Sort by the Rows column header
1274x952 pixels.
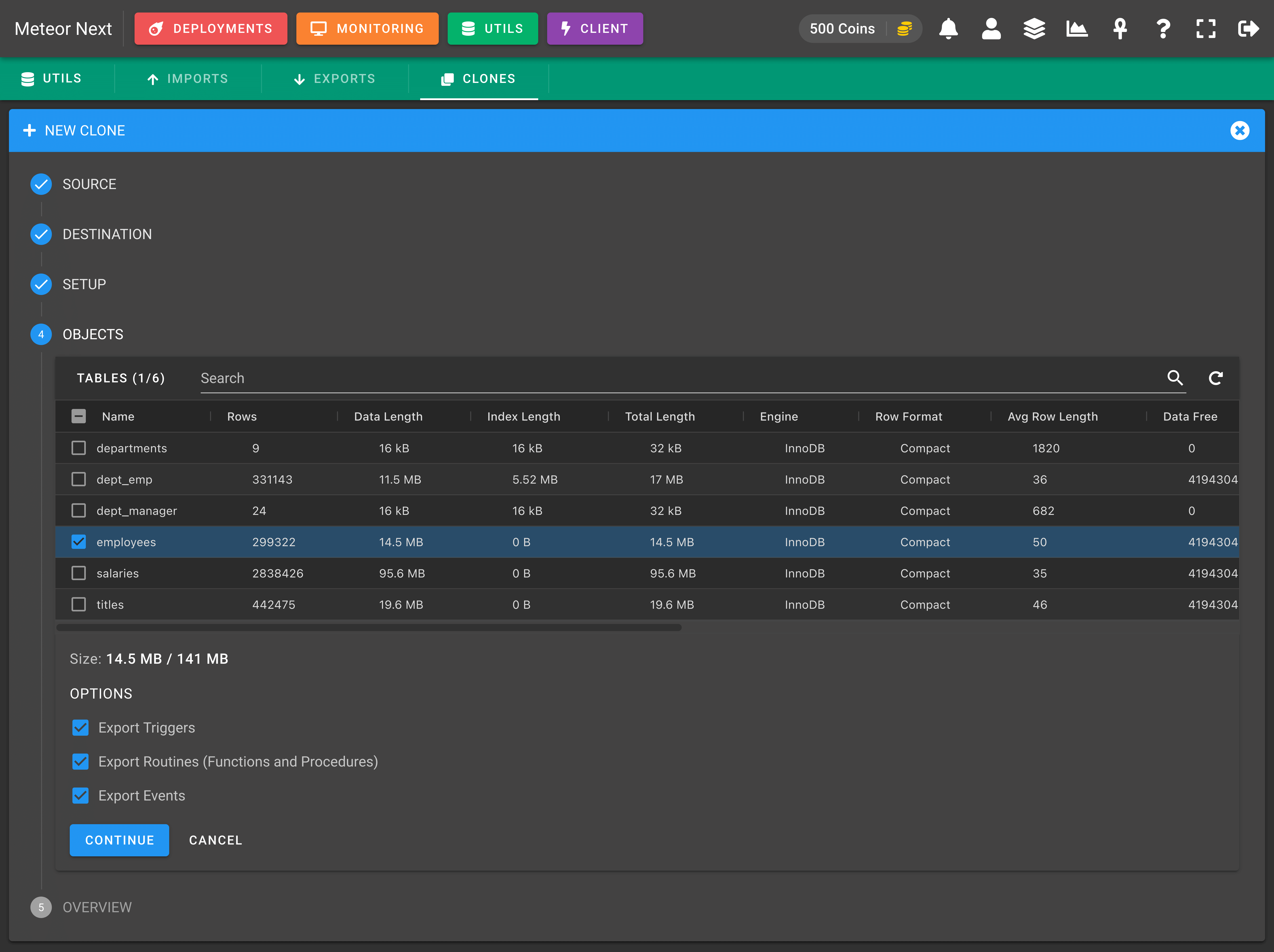coord(242,416)
